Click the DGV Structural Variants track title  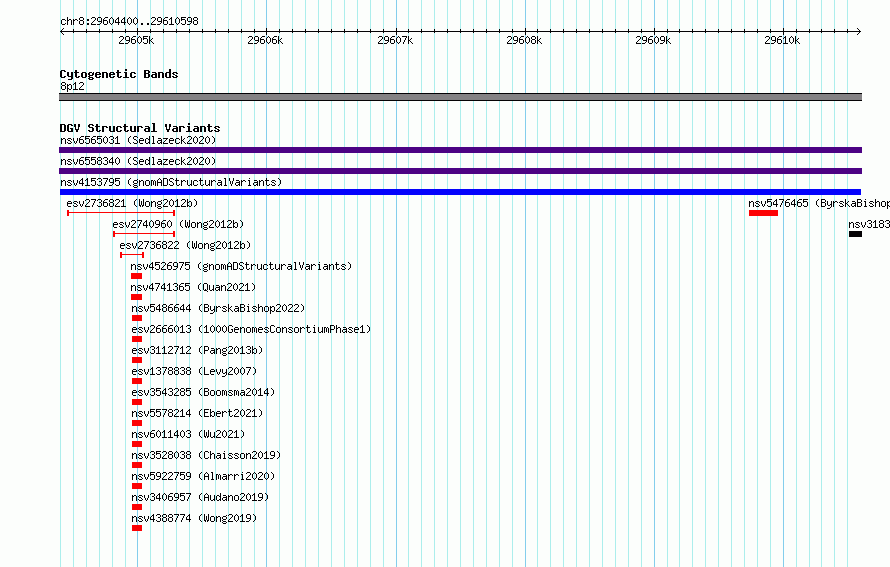tap(140, 128)
